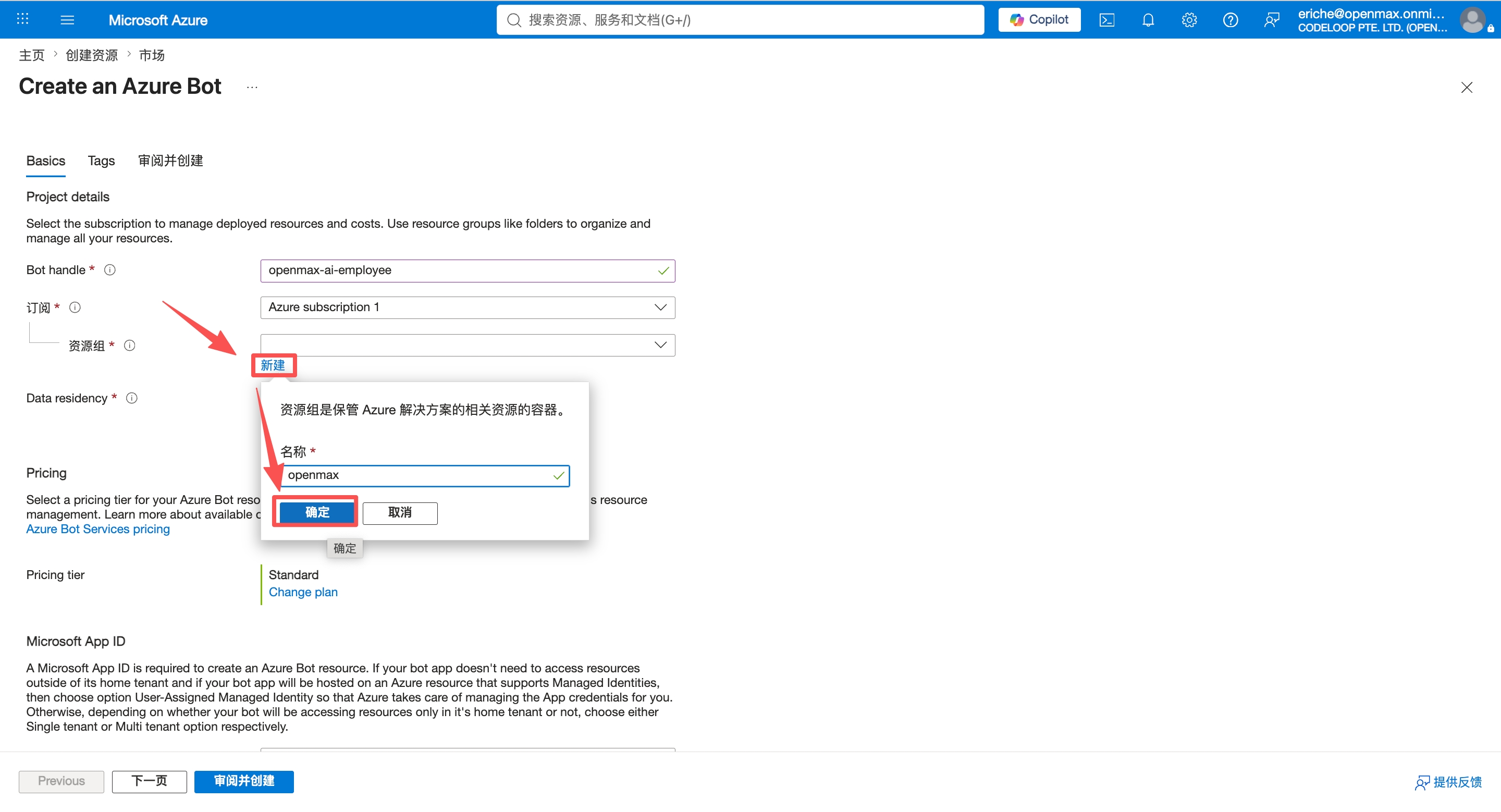Screen dimensions: 1501x812
Task: Go to 创建资源 breadcrumb
Action: click(92, 55)
